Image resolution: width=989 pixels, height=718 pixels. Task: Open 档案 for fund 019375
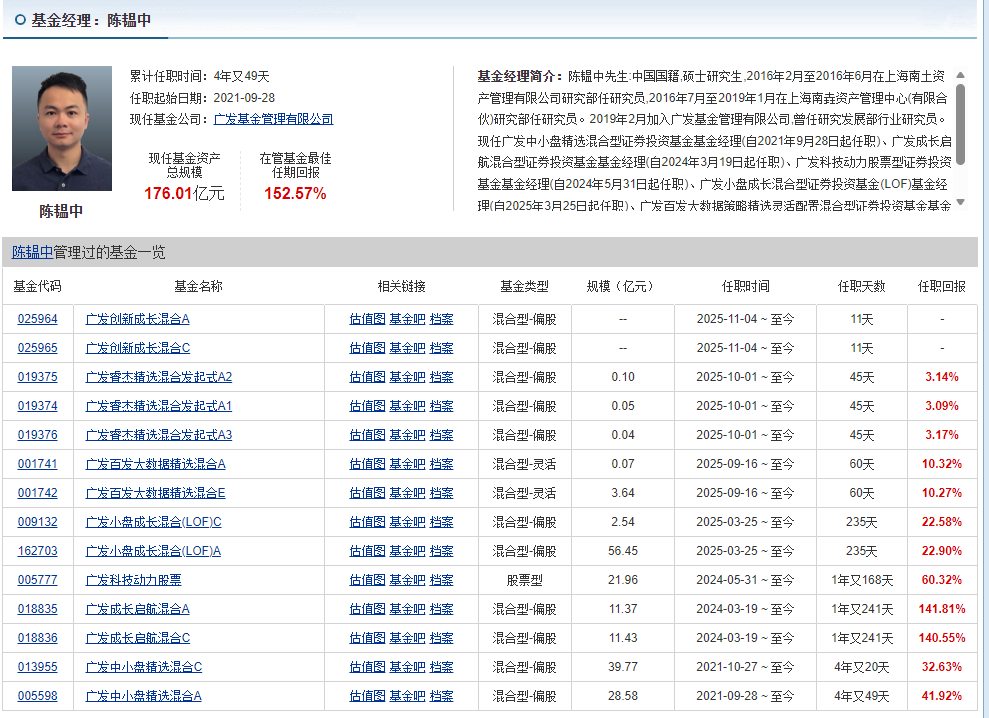tap(441, 377)
